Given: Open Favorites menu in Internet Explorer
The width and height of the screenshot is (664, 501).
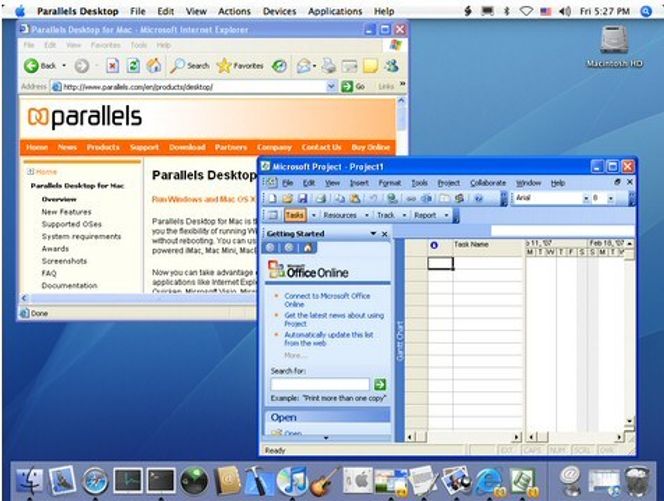Looking at the screenshot, I should pyautogui.click(x=105, y=45).
